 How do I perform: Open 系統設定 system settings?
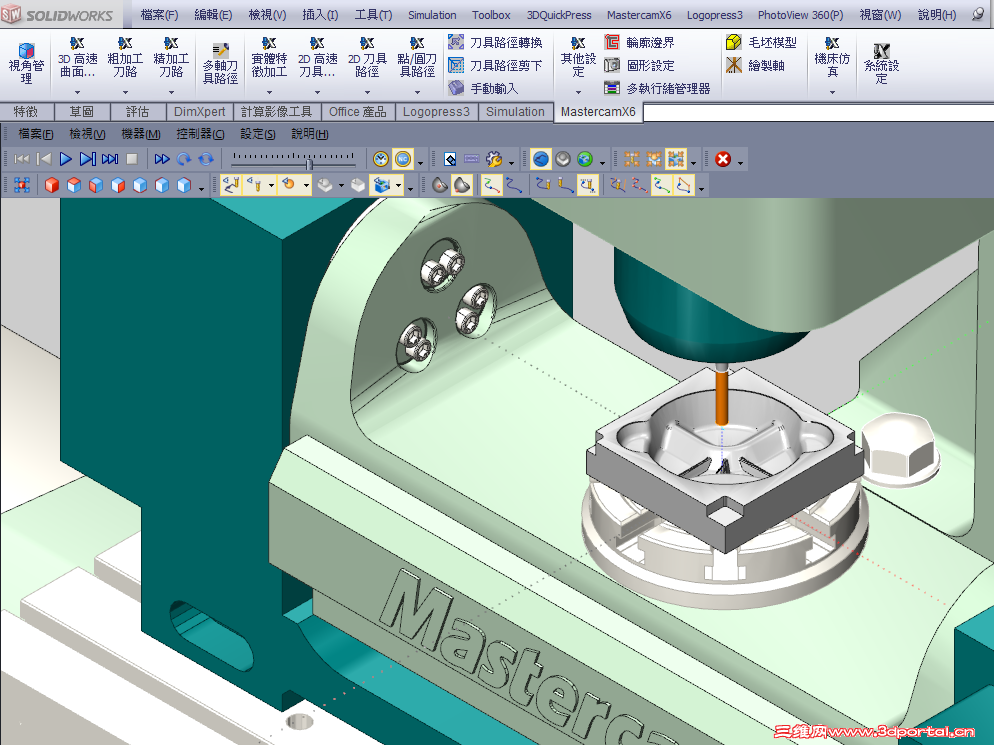[881, 63]
